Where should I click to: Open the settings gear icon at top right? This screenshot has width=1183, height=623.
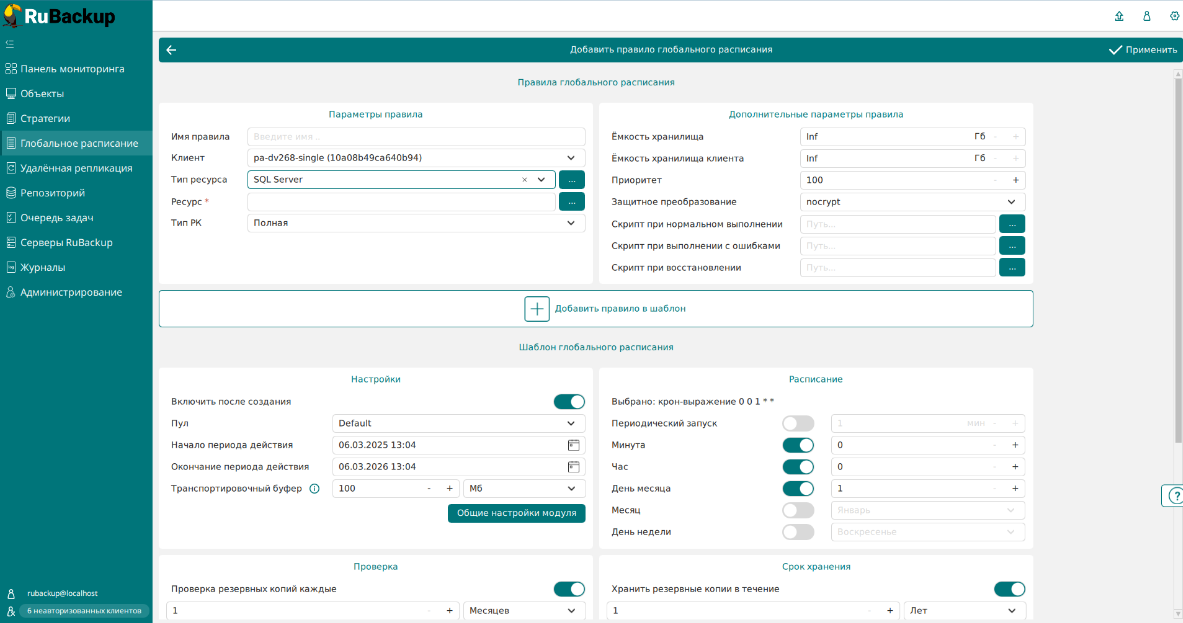(1174, 16)
